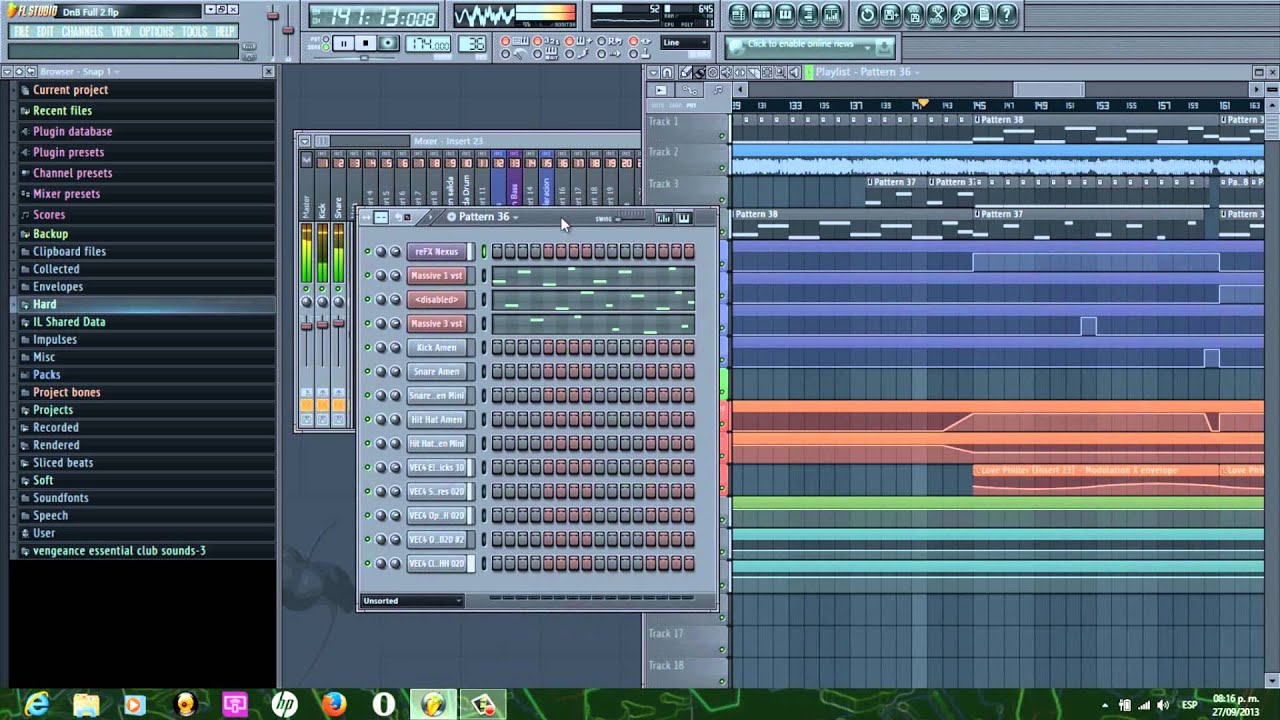Viewport: 1280px width, 720px height.
Task: Click the question mark Help toolbar icon
Action: [1007, 15]
